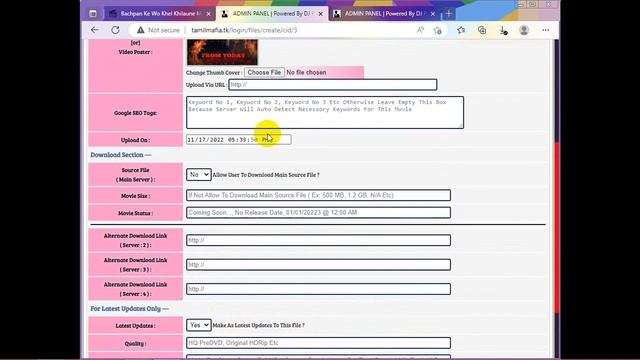Add this page to favorites star icon

pyautogui.click(x=438, y=30)
